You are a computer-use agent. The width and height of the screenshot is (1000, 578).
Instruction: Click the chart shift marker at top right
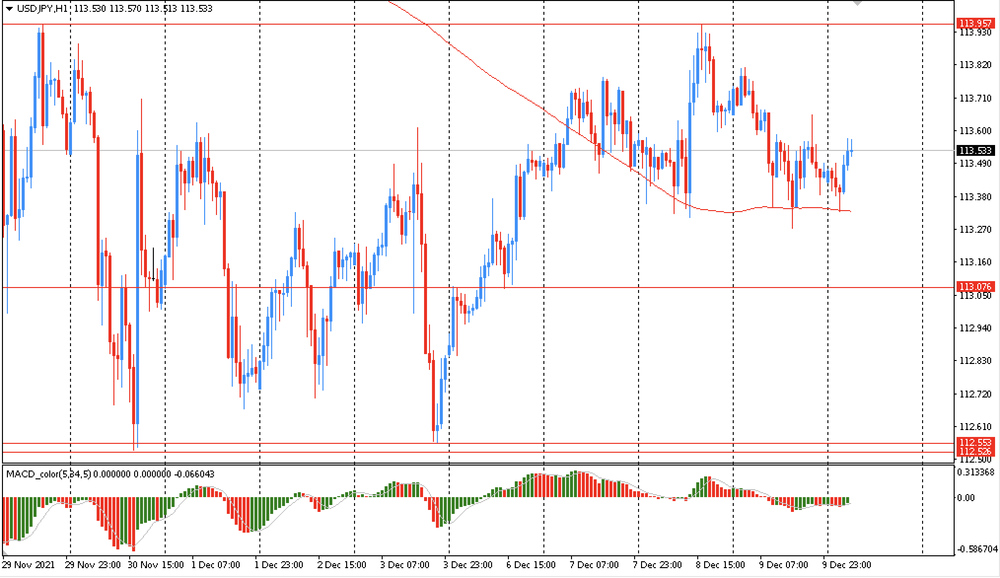click(859, 3)
